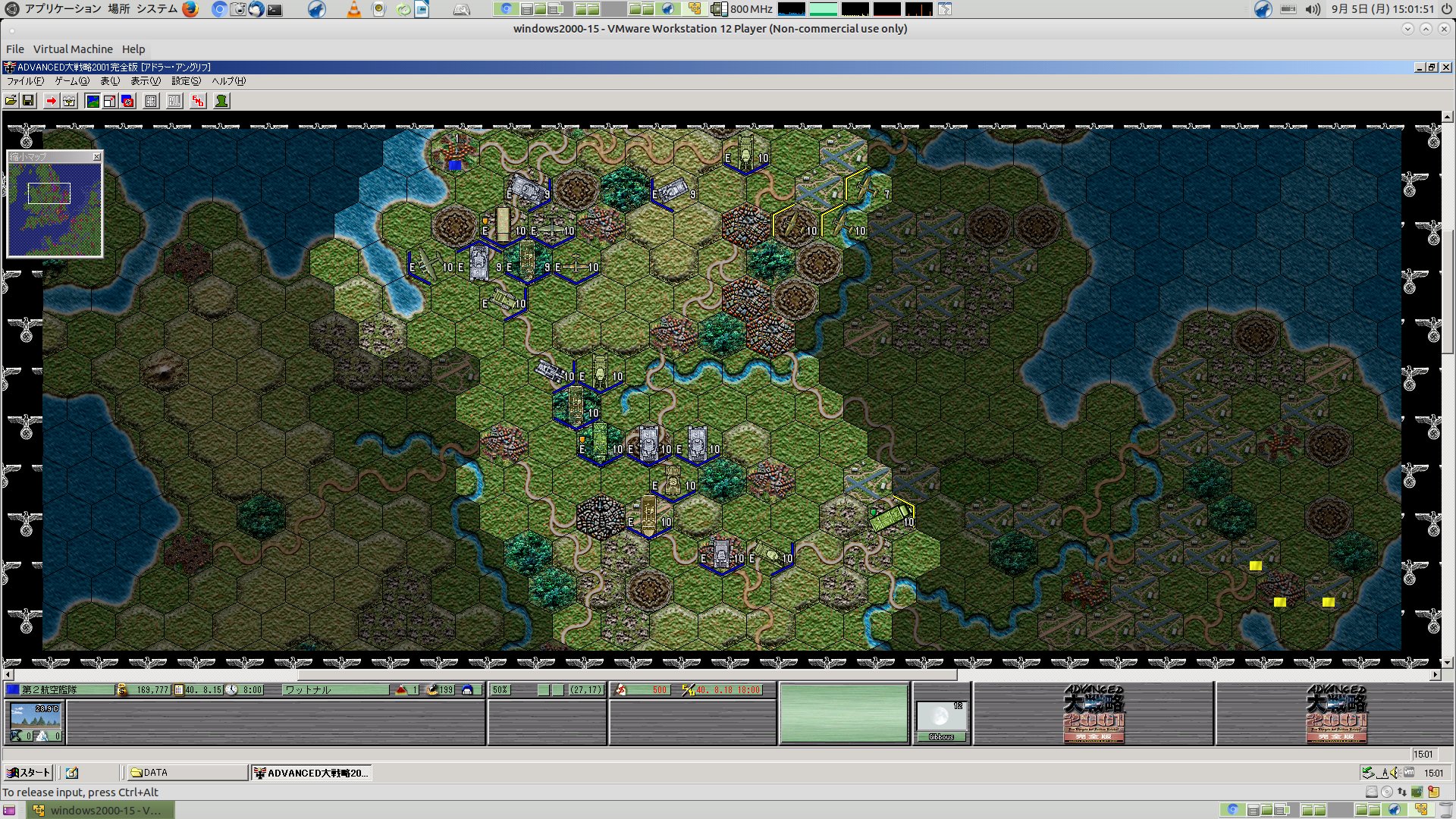This screenshot has height=819, width=1456.
Task: Click the ALL toolbar button
Action: [174, 101]
